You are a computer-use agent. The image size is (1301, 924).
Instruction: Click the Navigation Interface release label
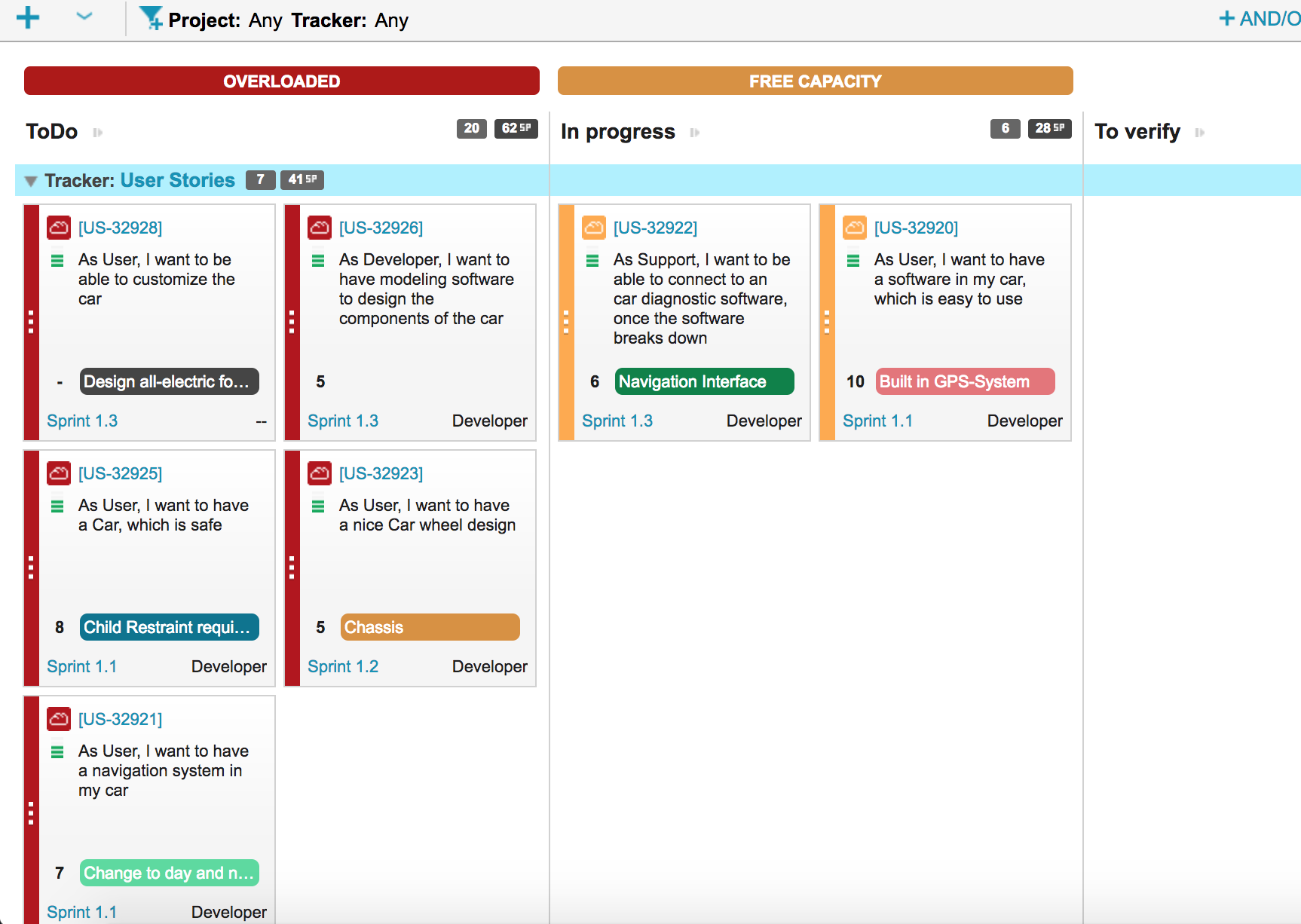click(703, 381)
